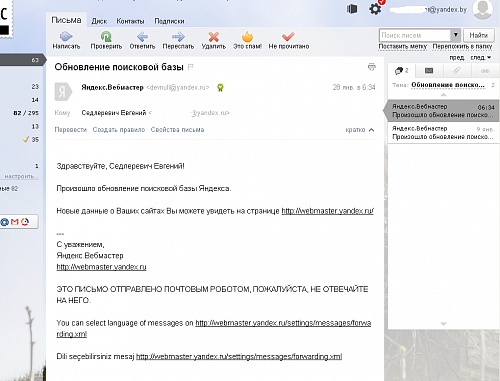Click the Перевести translate link
The height and width of the screenshot is (381, 500).
point(71,130)
